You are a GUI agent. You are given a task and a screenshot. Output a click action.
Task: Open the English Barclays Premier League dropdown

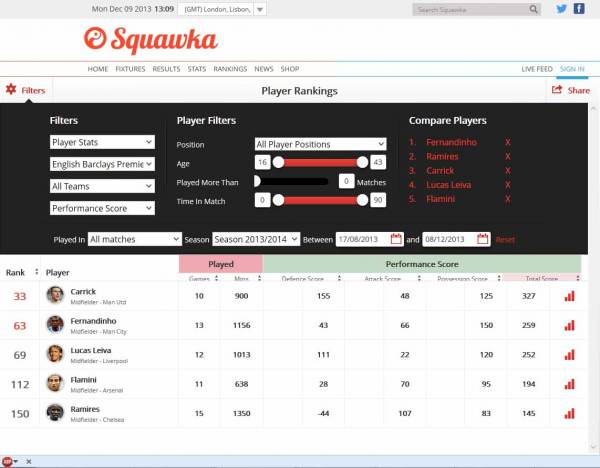coord(102,164)
